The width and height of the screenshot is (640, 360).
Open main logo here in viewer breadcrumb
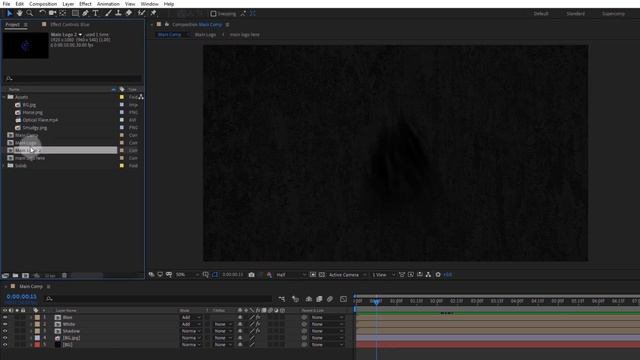click(x=244, y=35)
